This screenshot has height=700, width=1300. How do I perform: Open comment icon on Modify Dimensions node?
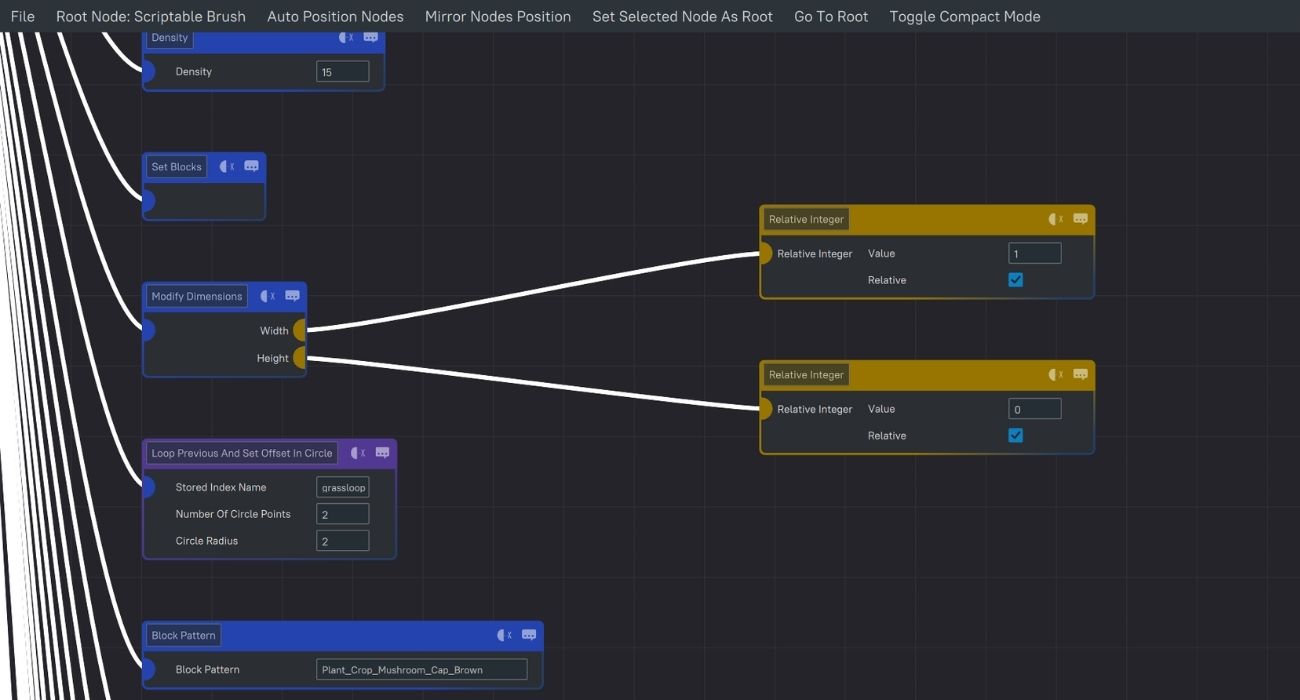tap(292, 296)
